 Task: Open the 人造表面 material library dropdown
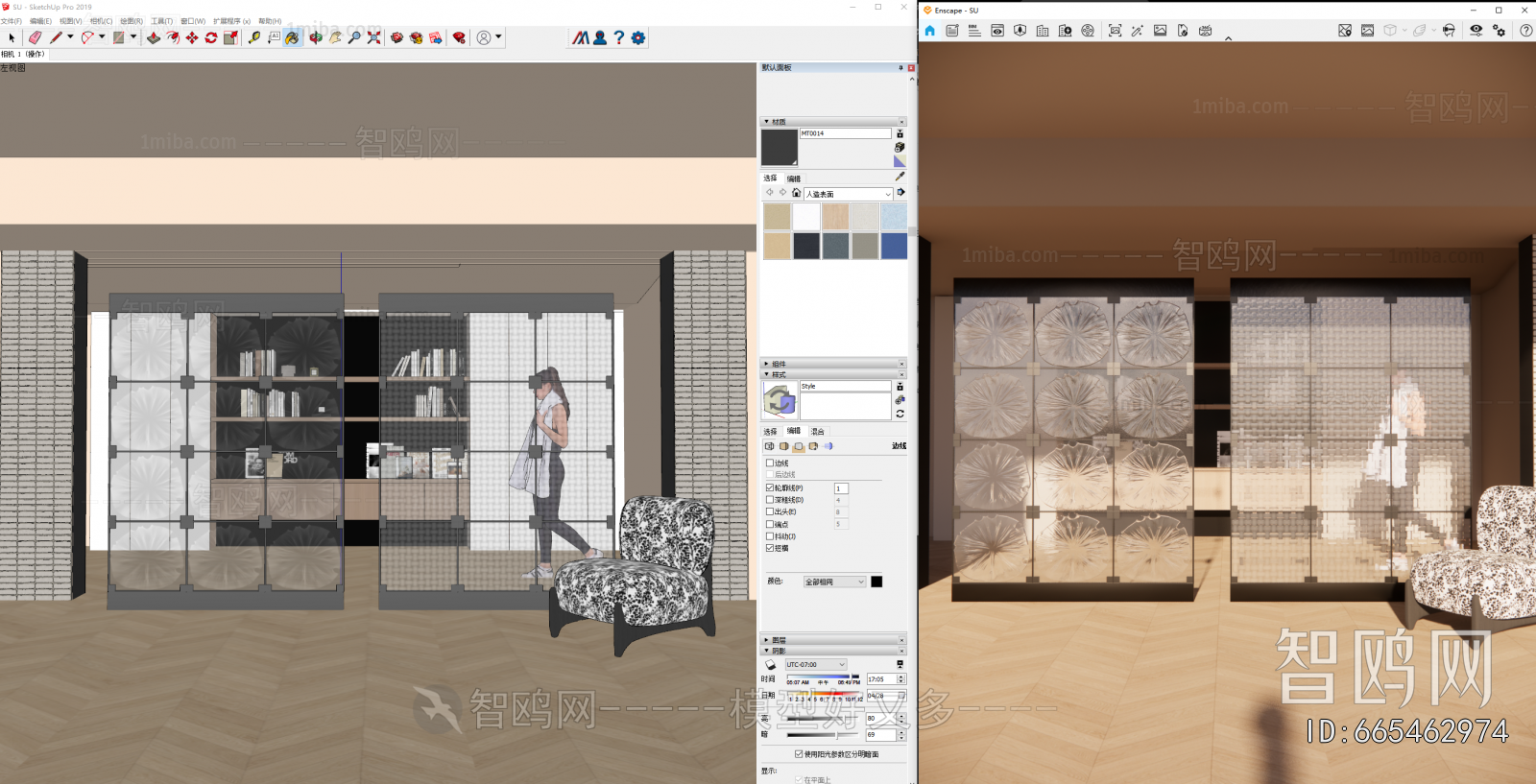[849, 194]
